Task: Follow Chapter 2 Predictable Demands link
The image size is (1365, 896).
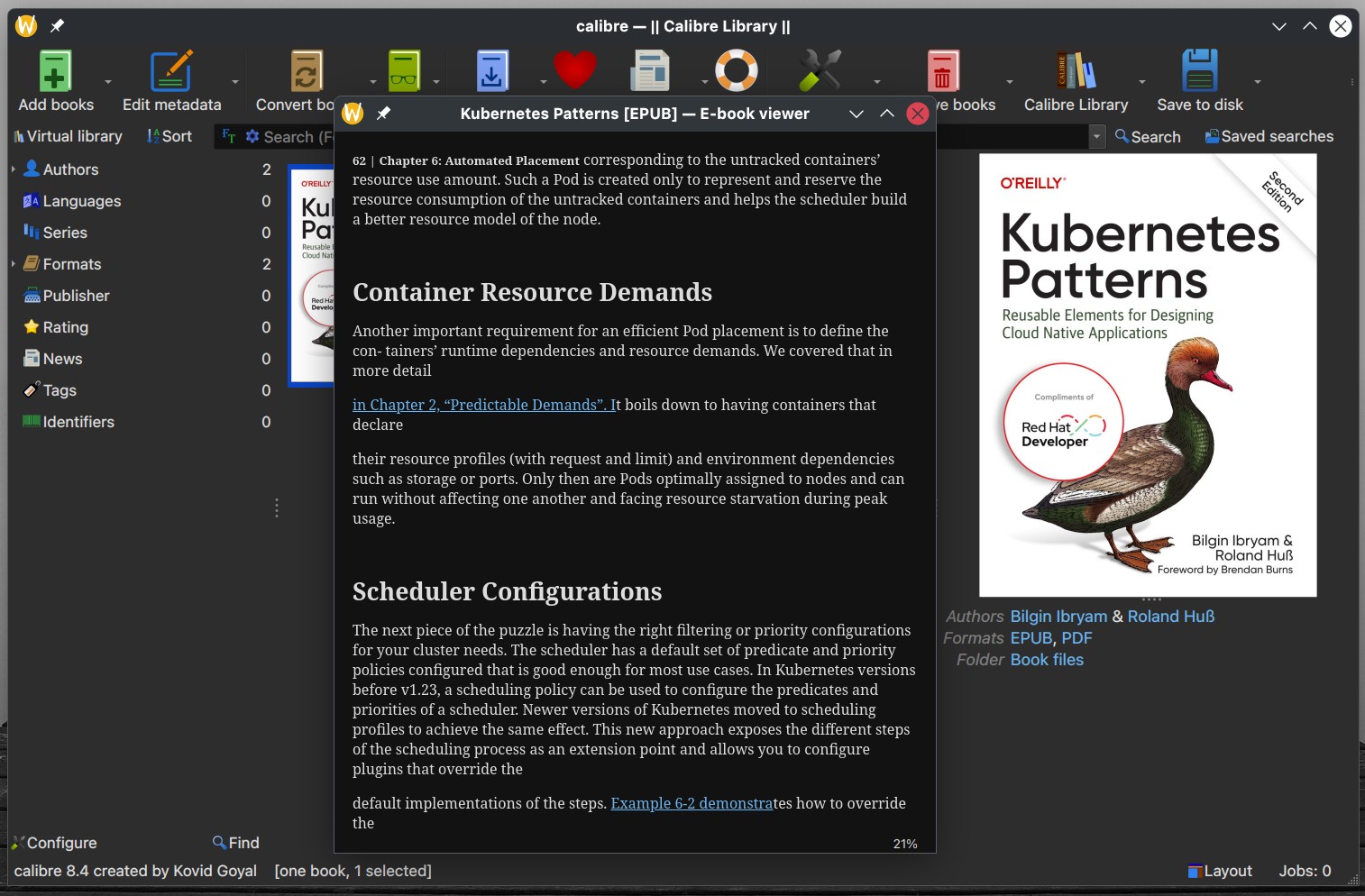Action: 485,405
